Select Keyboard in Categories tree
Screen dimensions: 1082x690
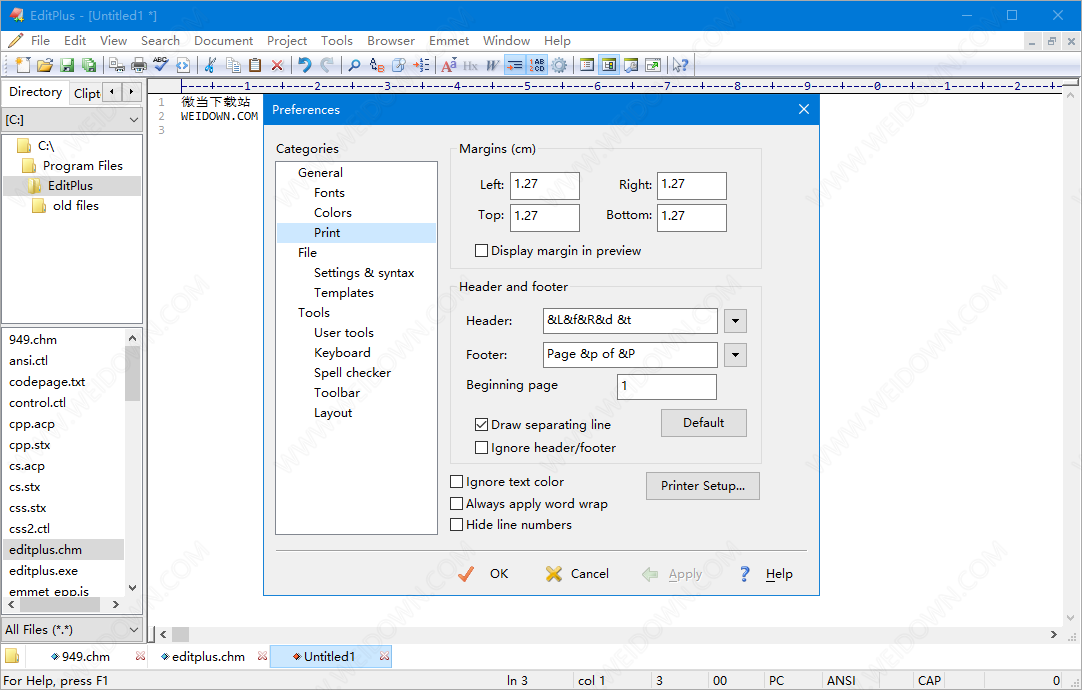tap(342, 353)
